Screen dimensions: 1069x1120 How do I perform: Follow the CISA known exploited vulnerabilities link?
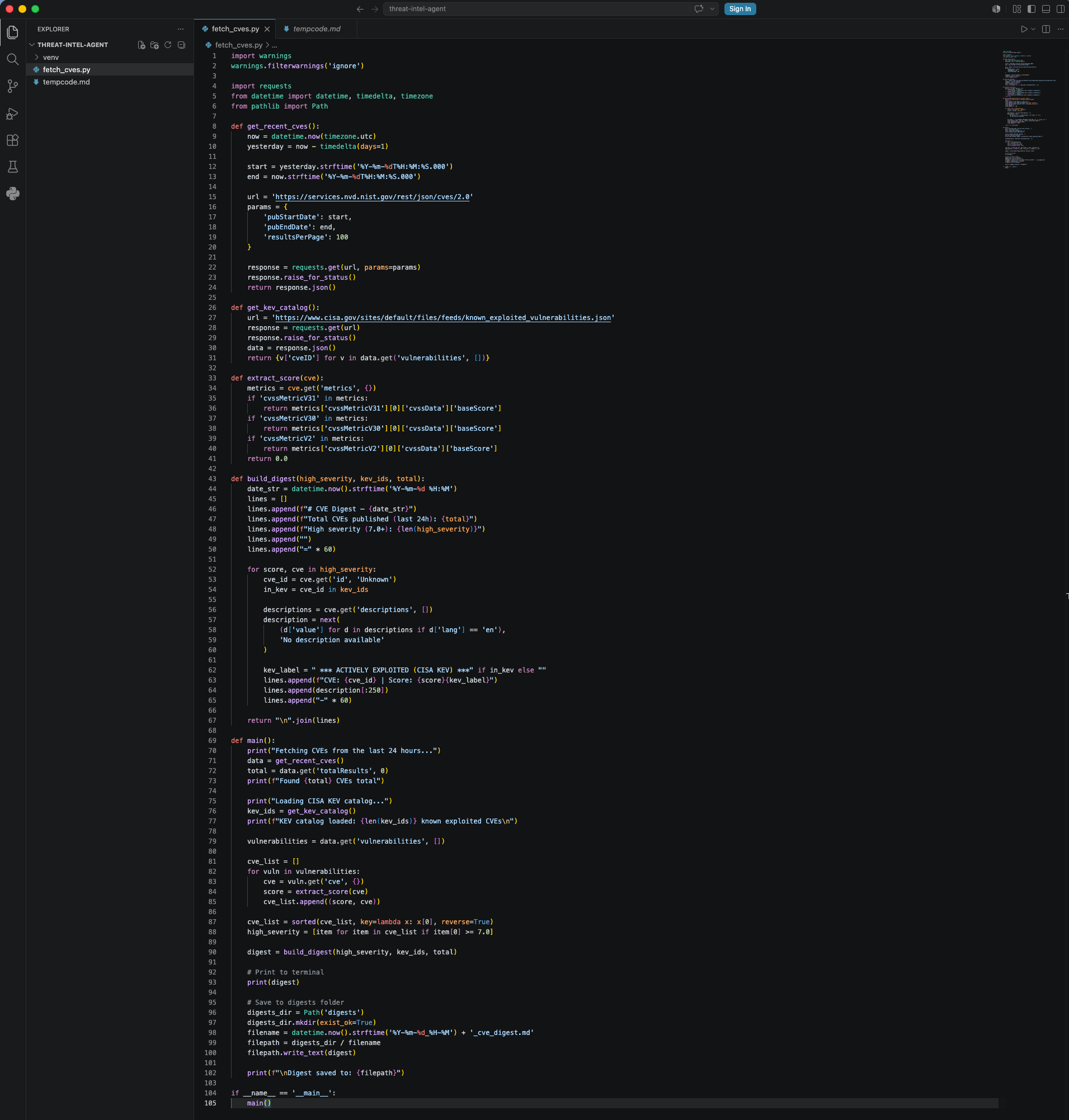pyautogui.click(x=442, y=317)
